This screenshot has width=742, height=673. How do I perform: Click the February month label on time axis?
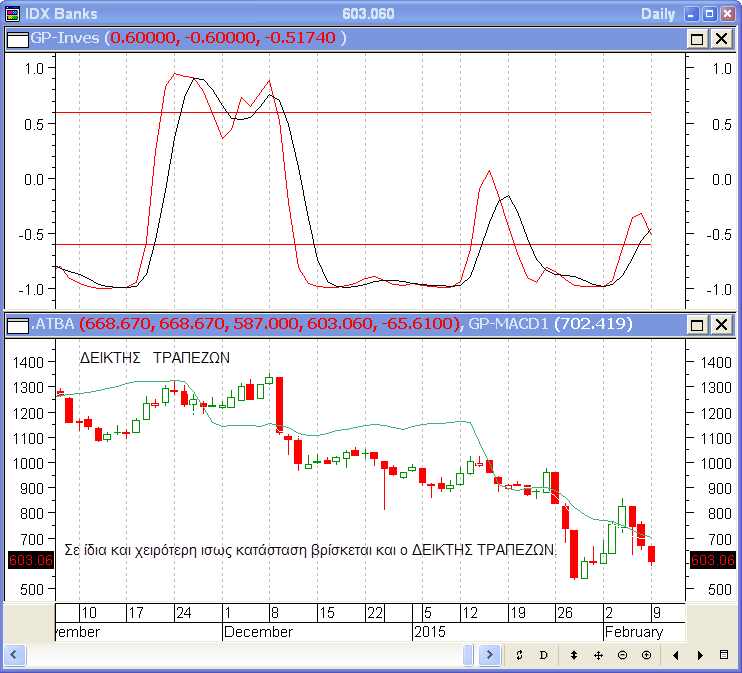[x=634, y=632]
